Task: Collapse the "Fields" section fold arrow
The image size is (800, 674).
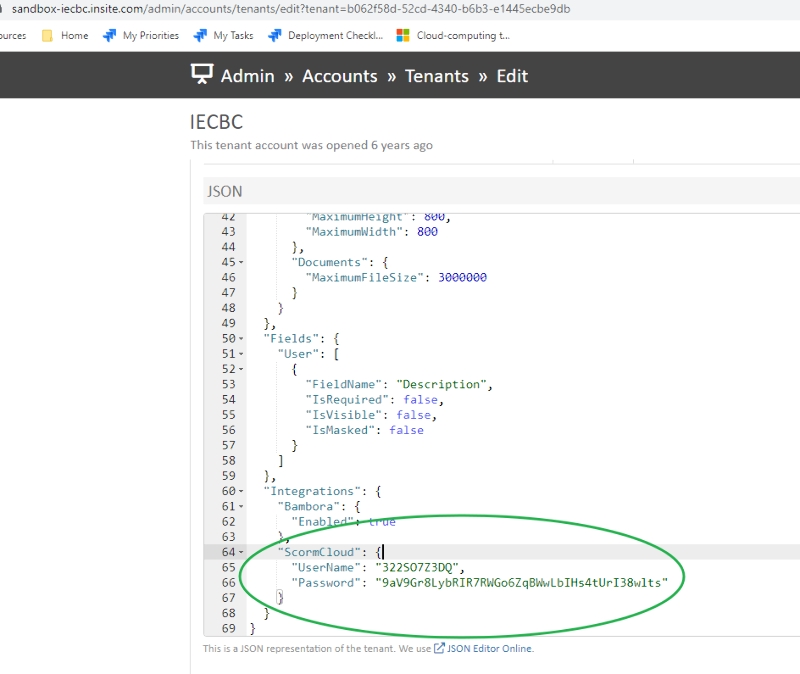Action: [241, 339]
